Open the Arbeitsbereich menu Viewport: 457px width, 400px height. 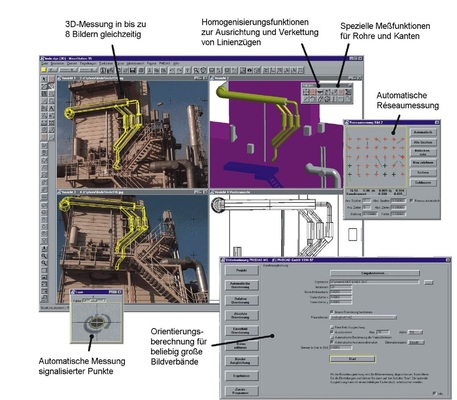pos(135,63)
